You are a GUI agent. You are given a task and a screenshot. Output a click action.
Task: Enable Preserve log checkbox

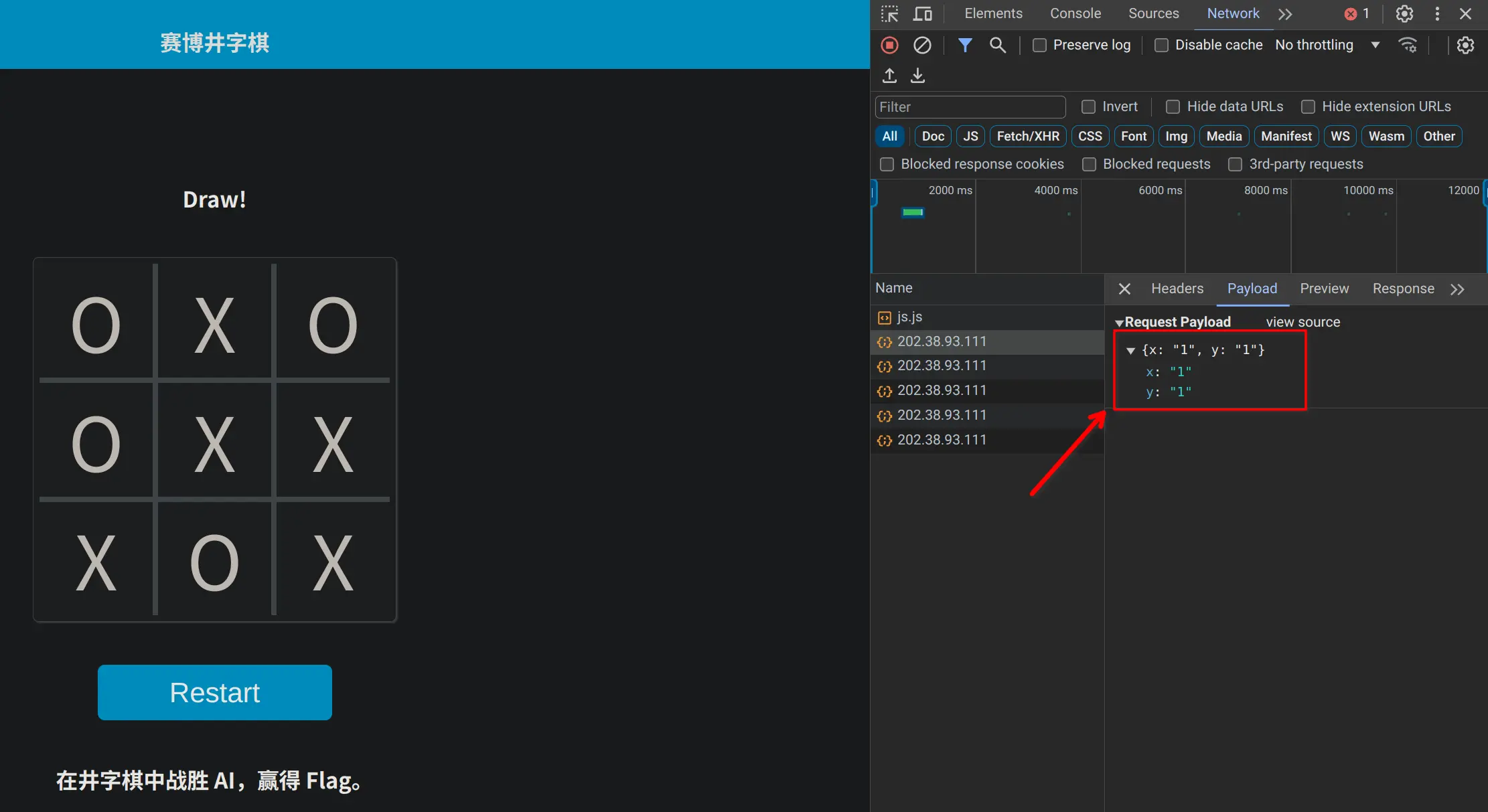pyautogui.click(x=1039, y=45)
